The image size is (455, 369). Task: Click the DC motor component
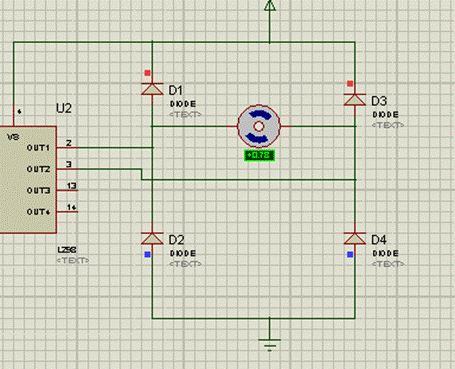(259, 126)
